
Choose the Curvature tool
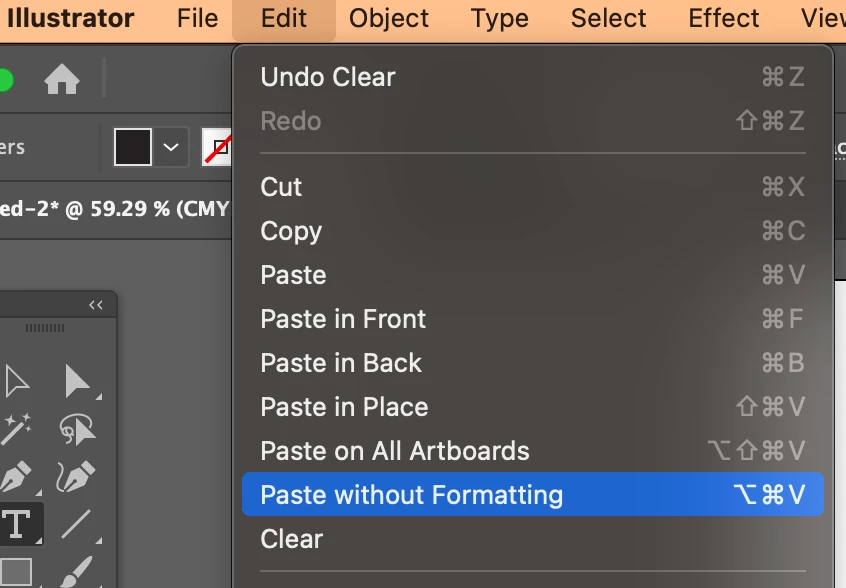(76, 476)
